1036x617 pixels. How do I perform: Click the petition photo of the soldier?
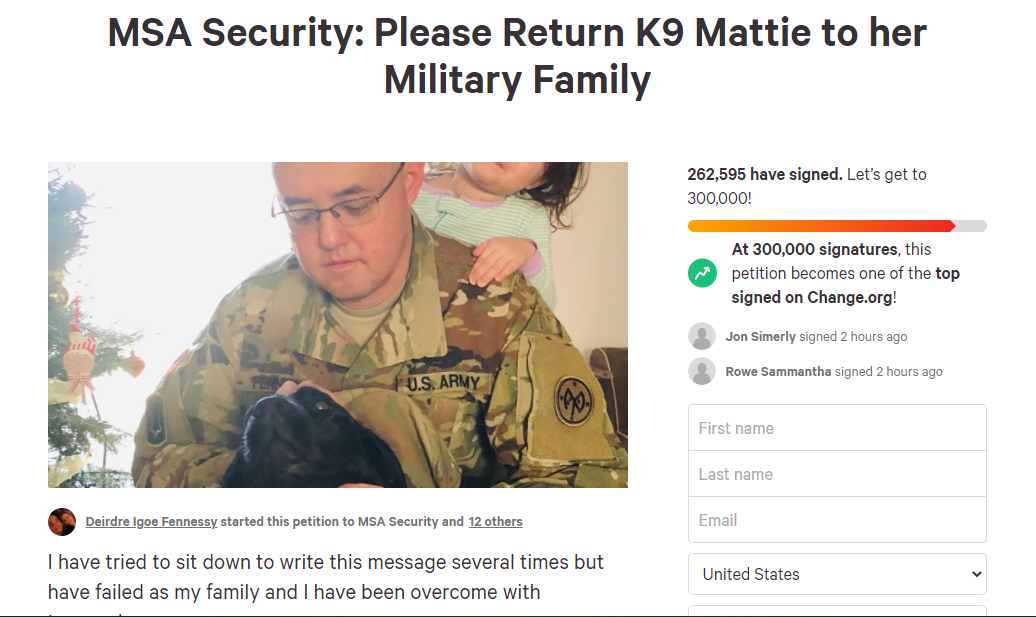(338, 325)
